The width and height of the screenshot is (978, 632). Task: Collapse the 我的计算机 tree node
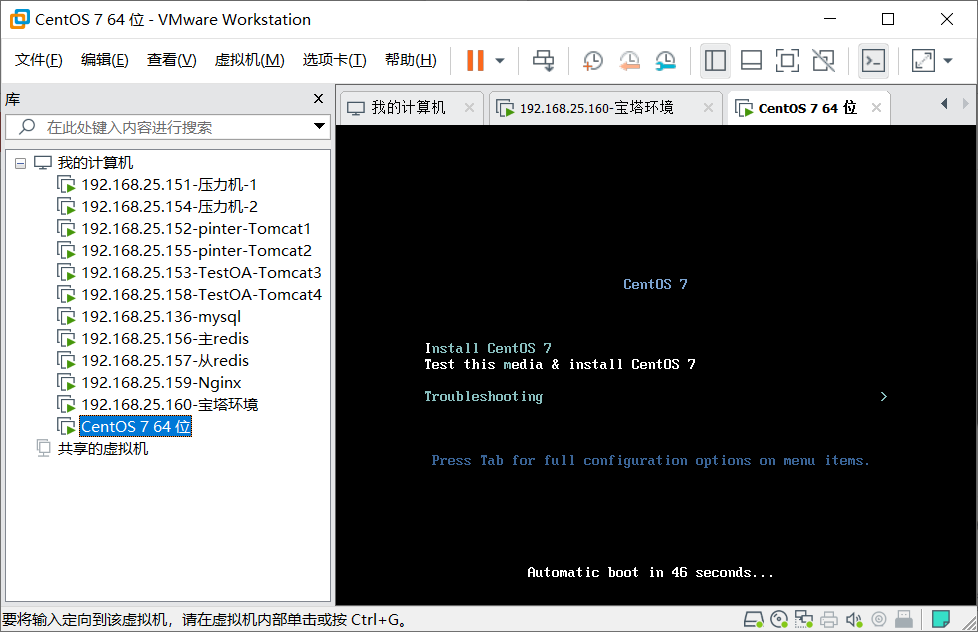pos(21,163)
